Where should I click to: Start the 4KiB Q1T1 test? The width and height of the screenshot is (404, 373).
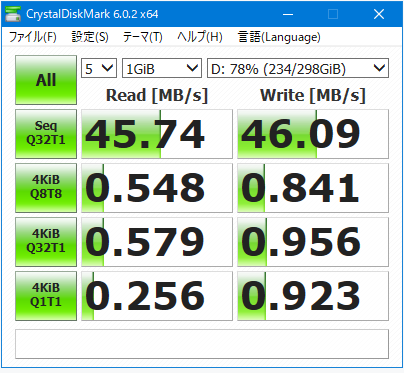[46, 296]
